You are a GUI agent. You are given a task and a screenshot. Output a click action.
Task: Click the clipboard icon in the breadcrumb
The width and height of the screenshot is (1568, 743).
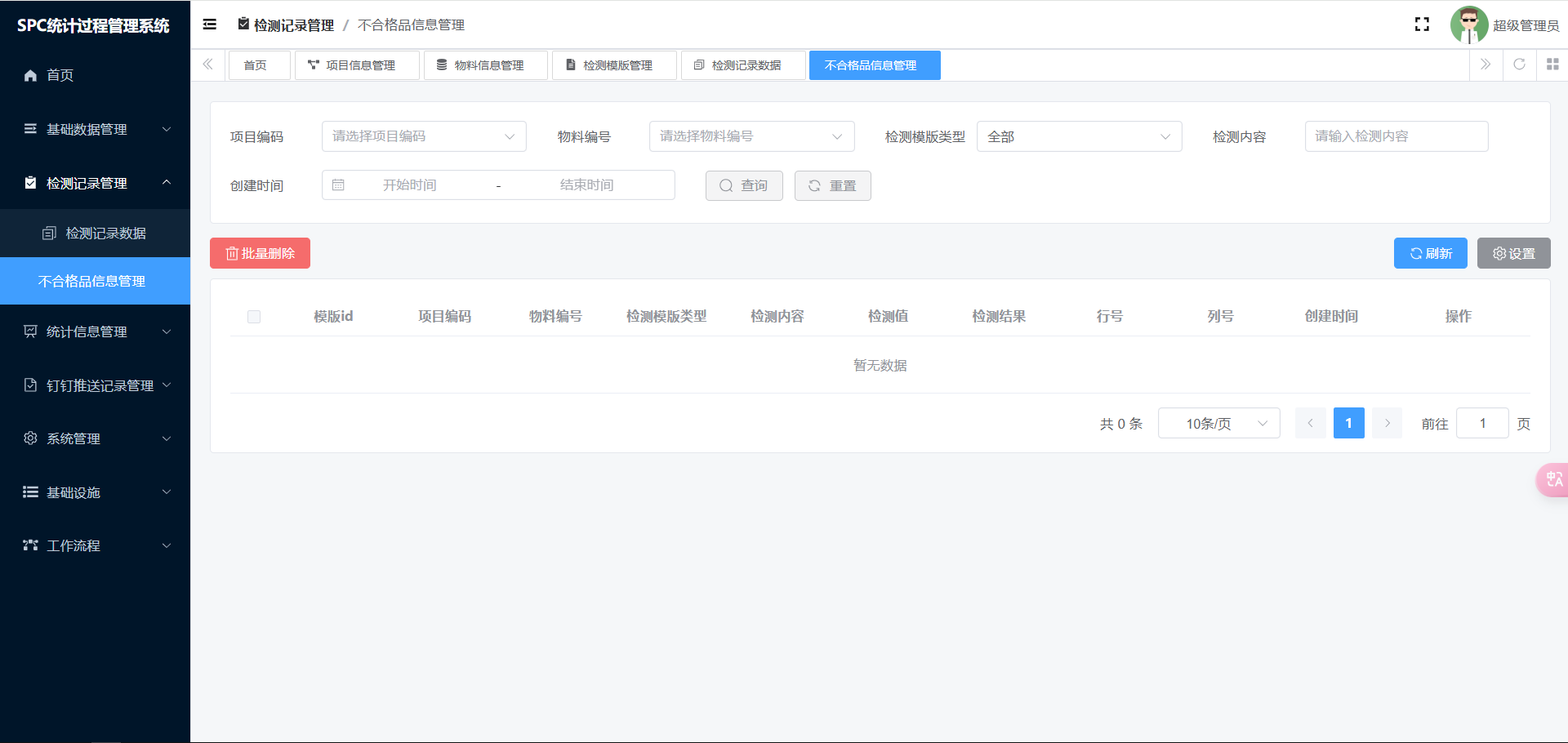(x=243, y=24)
